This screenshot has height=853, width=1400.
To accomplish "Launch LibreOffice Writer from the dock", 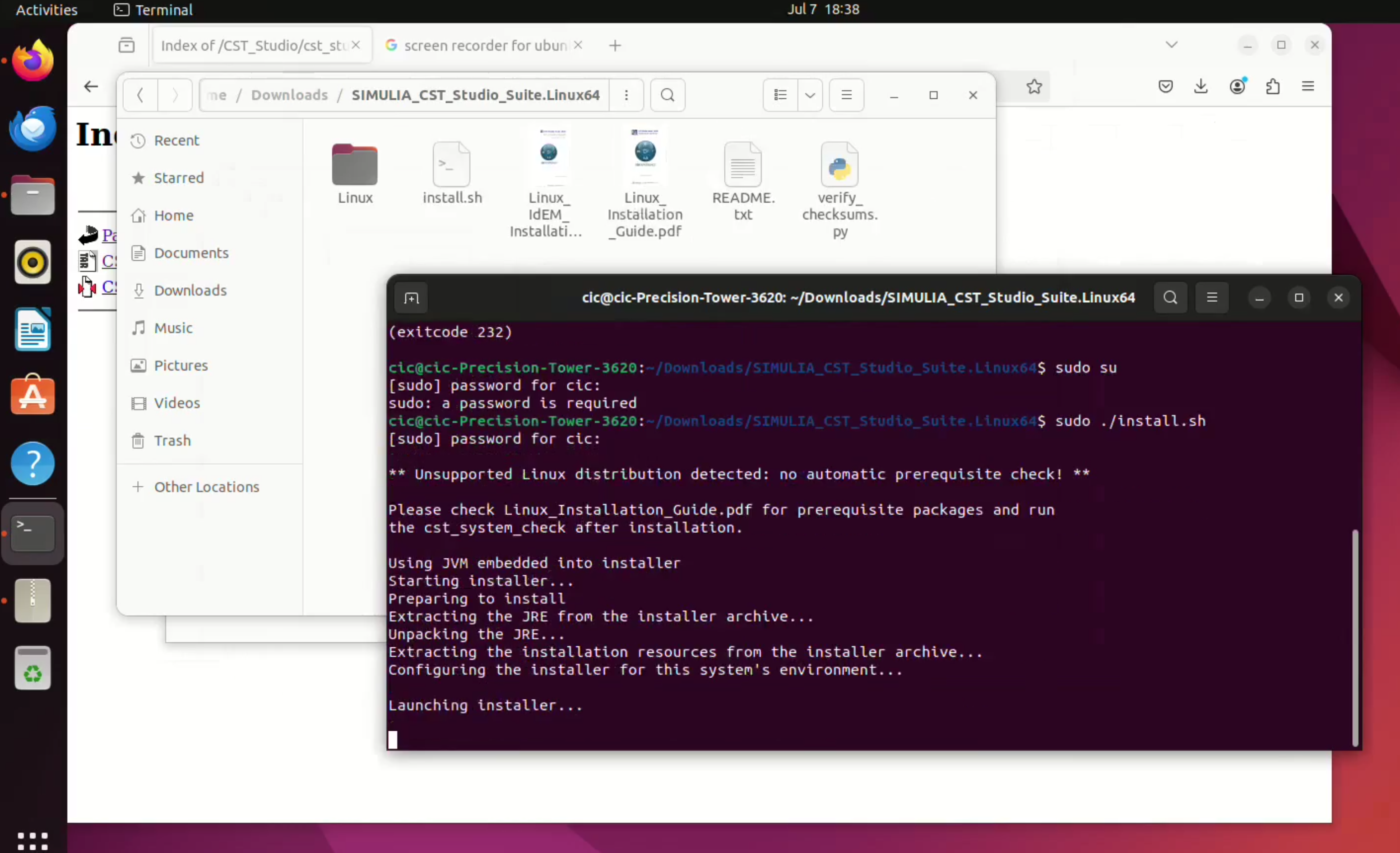I will click(x=32, y=329).
